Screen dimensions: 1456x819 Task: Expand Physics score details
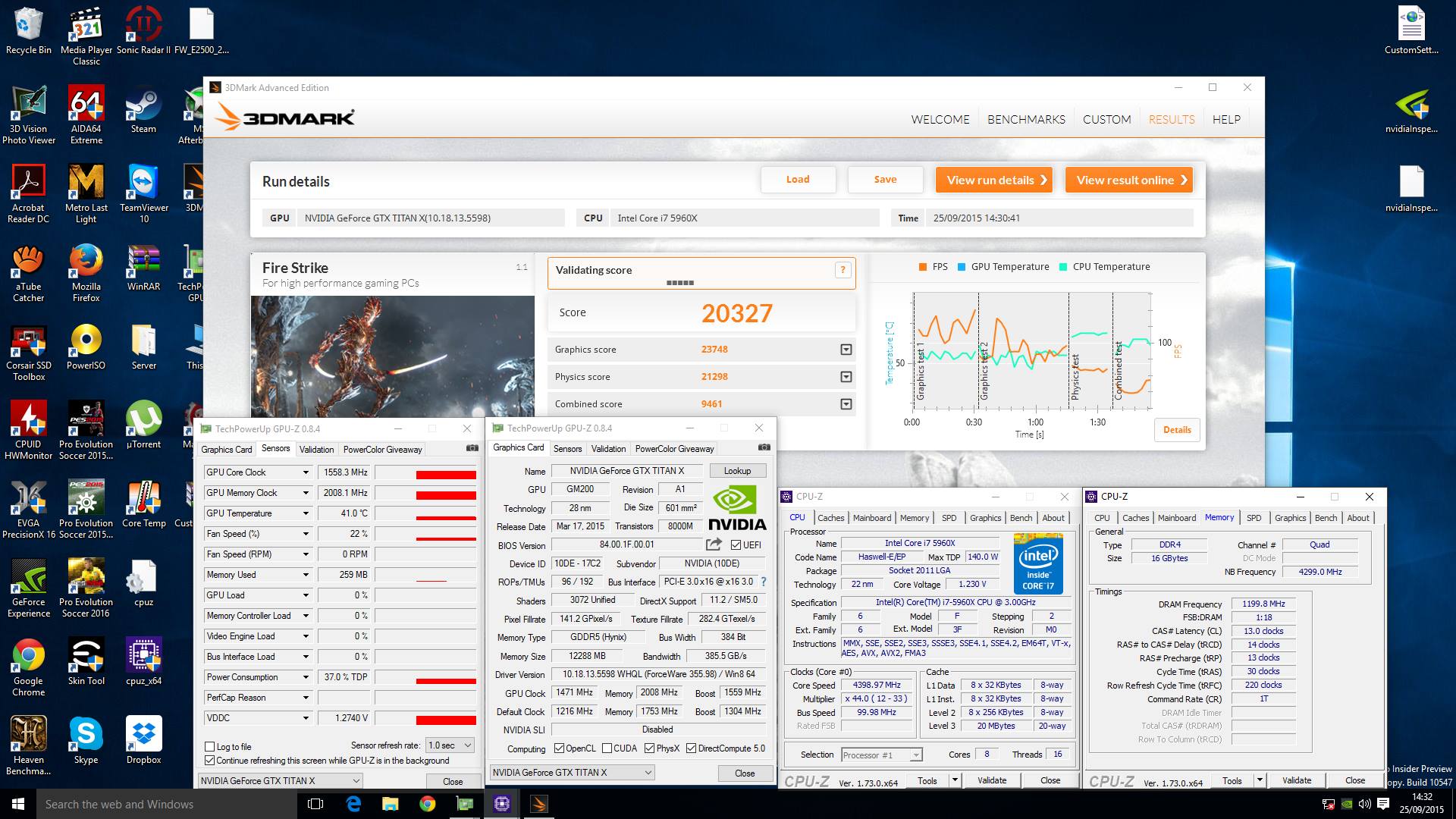(846, 377)
